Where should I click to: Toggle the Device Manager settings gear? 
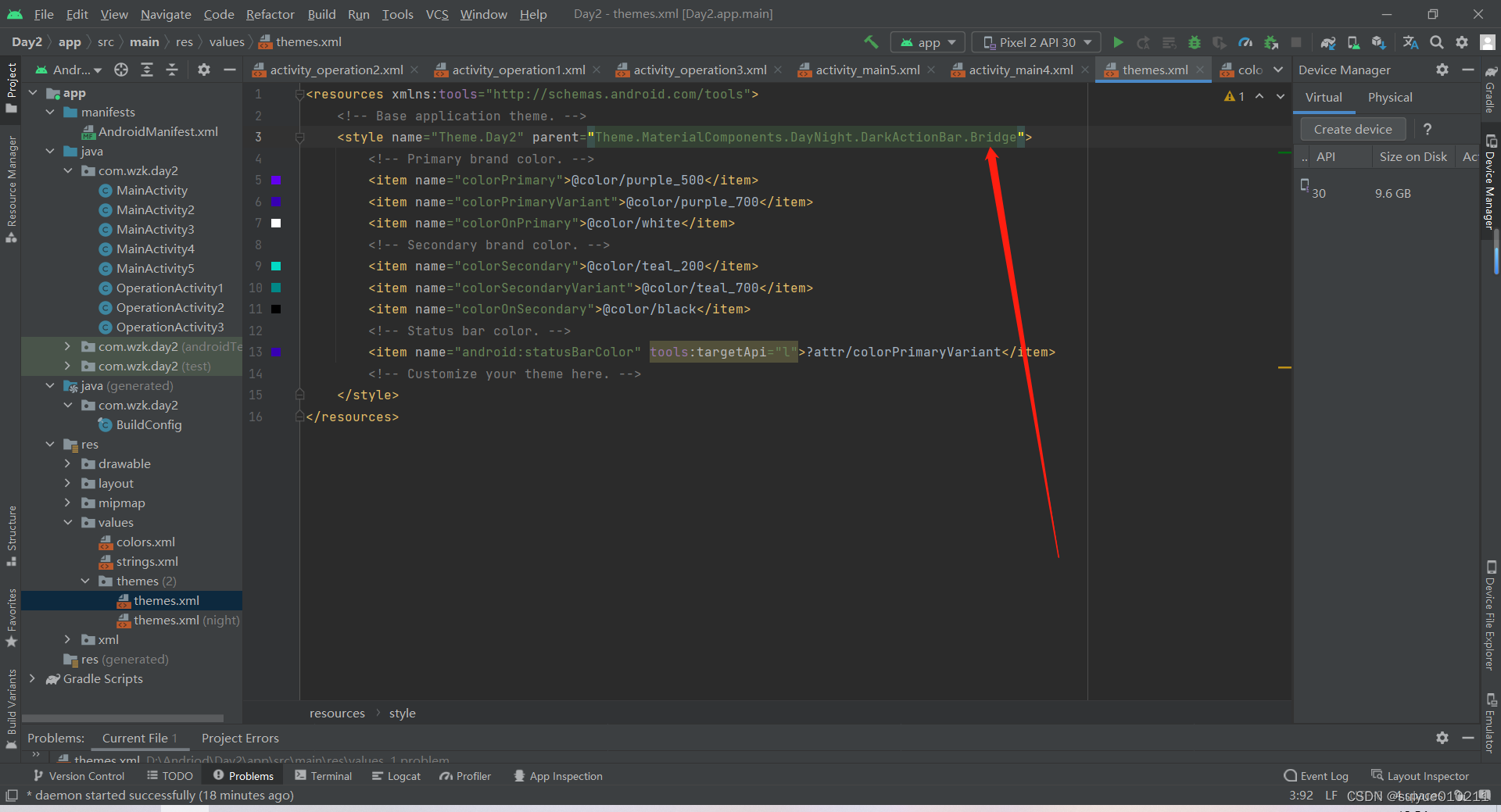[x=1442, y=70]
